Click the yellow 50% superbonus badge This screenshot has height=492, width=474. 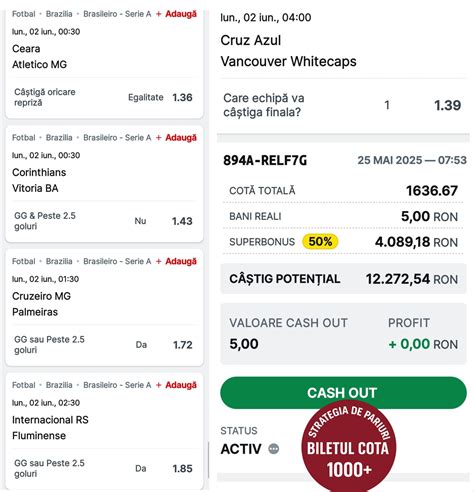(320, 242)
